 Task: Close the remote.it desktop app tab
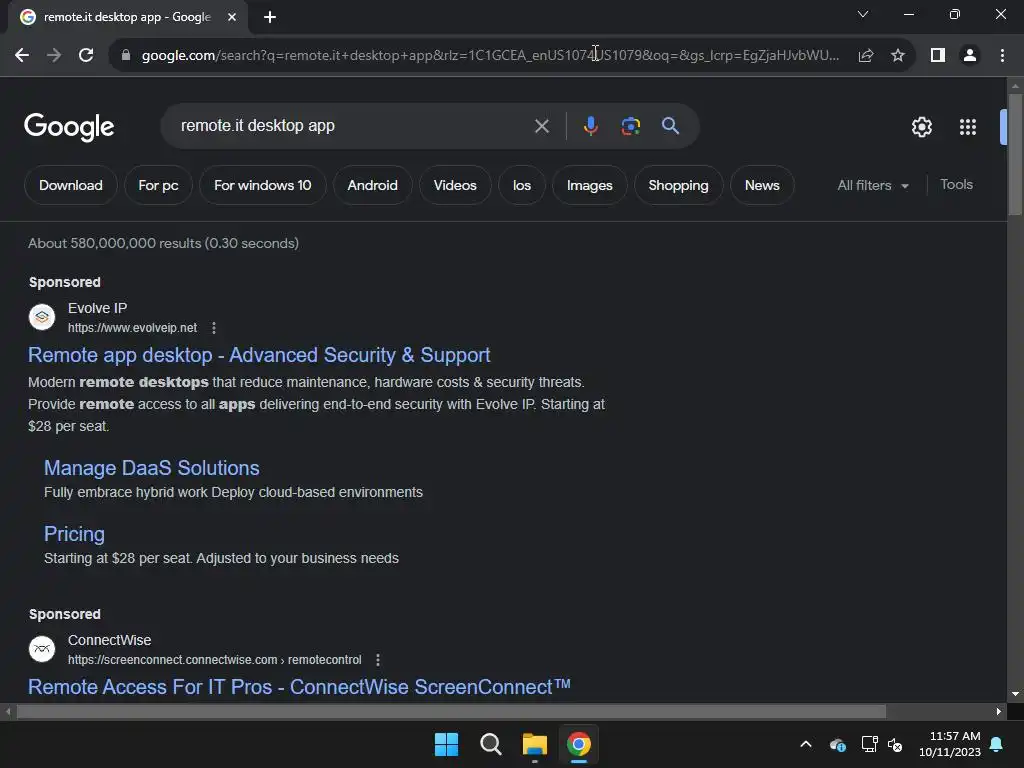(x=232, y=17)
